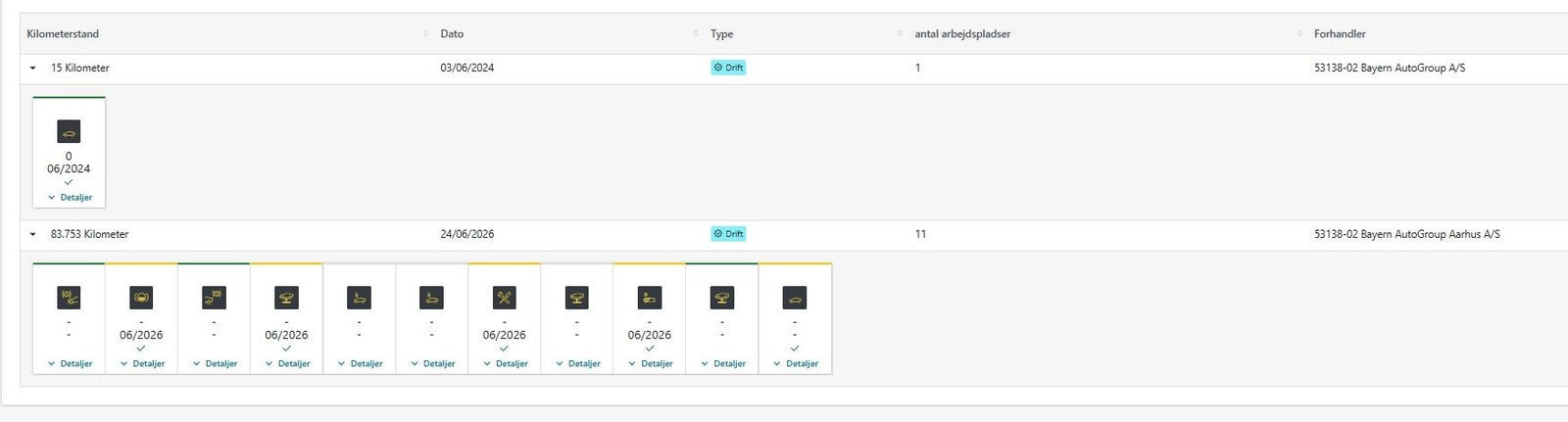Sort by the Type column header
Screen dimensions: 1568x422
(721, 33)
